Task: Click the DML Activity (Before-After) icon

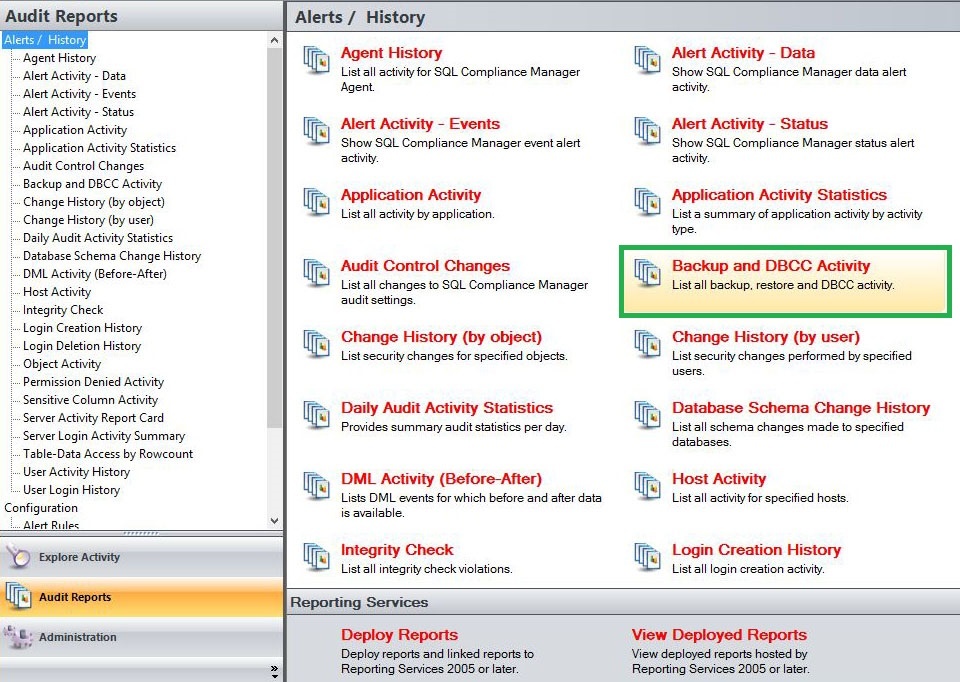Action: (x=317, y=486)
